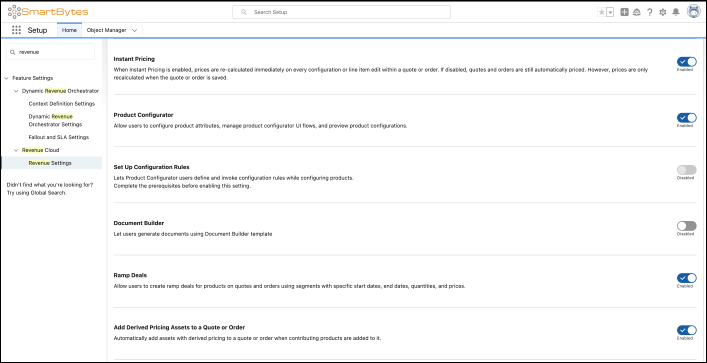The width and height of the screenshot is (707, 363).
Task: Collapse the Revenue Cloud node
Action: (16, 150)
